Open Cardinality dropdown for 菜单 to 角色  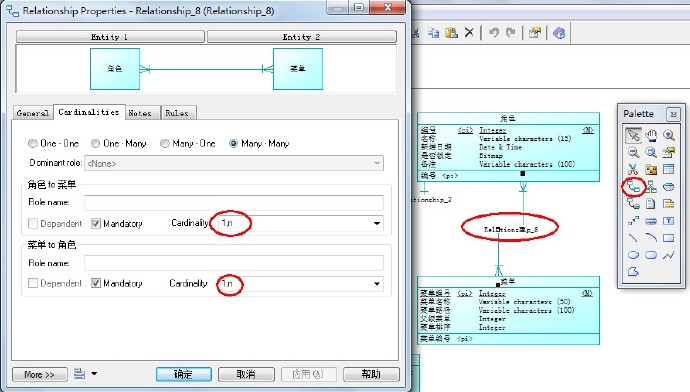(x=377, y=284)
